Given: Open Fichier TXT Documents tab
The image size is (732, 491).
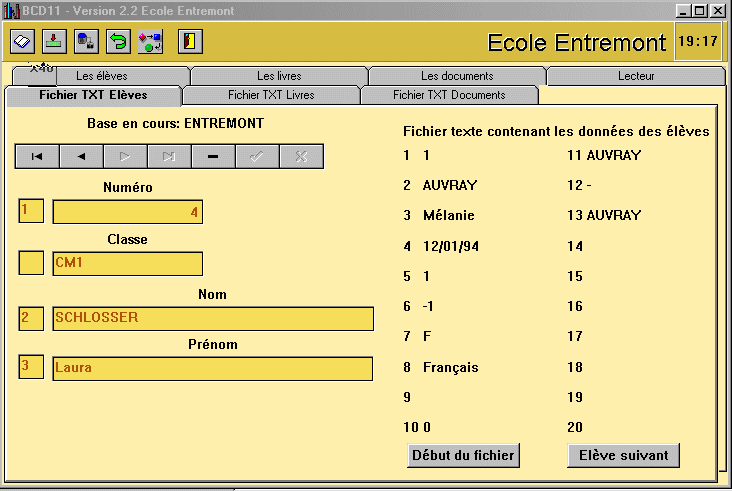Looking at the screenshot, I should pos(449,96).
